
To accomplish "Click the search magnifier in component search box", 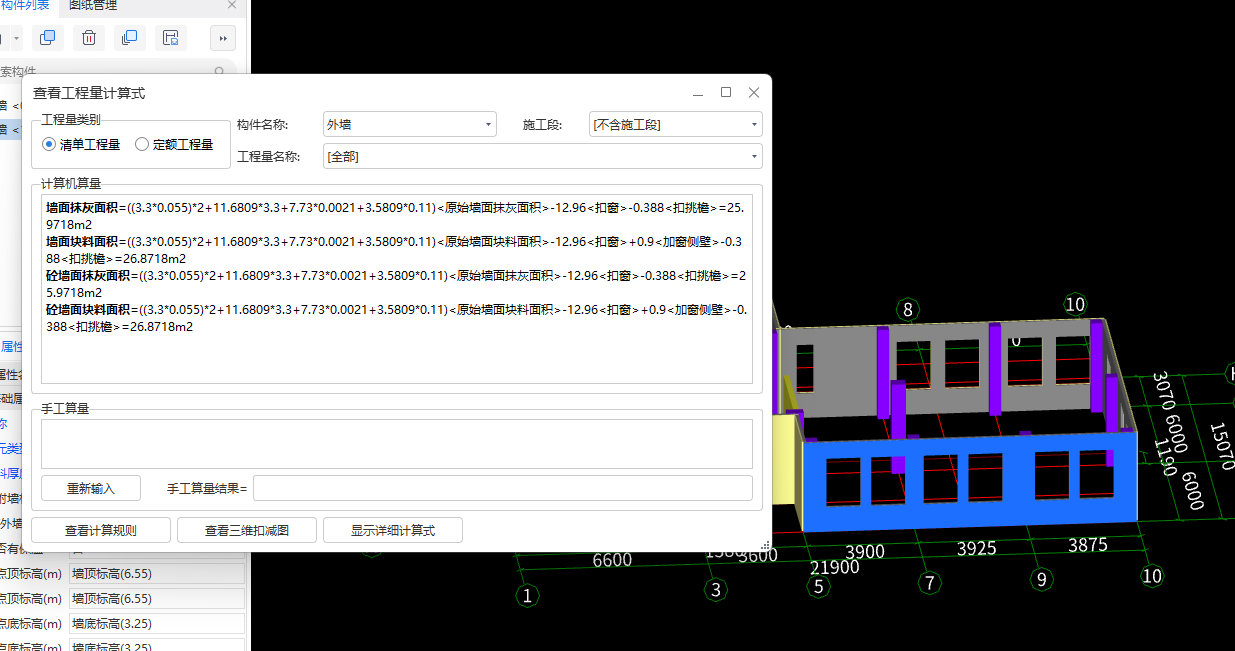I will click(220, 72).
